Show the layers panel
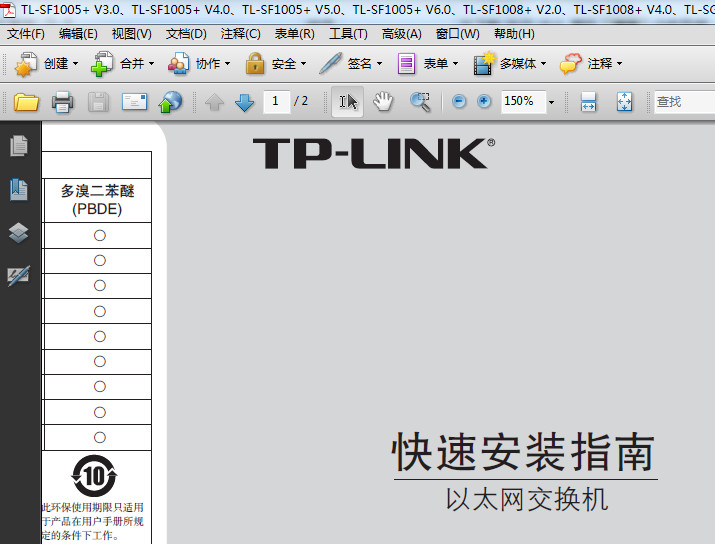 pyautogui.click(x=19, y=233)
